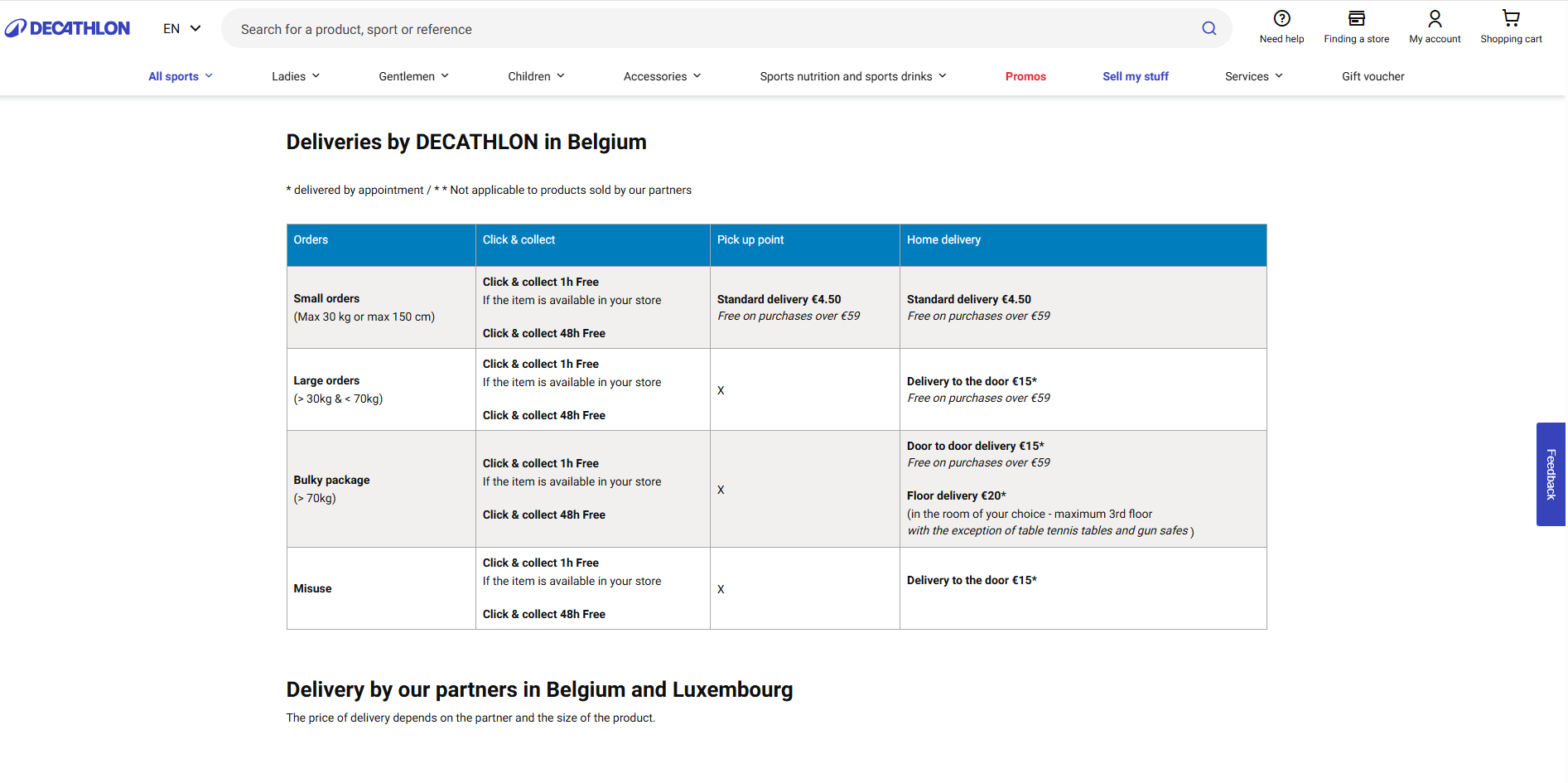Click Delivery by our partners heading
Screen dimensions: 1568x783
[x=539, y=689]
